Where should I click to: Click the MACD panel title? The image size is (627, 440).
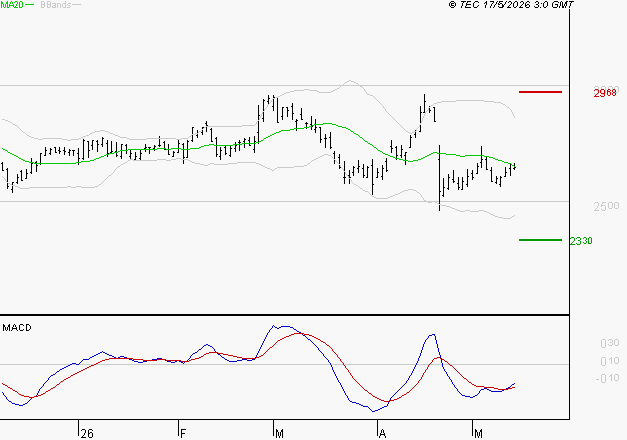[17, 328]
